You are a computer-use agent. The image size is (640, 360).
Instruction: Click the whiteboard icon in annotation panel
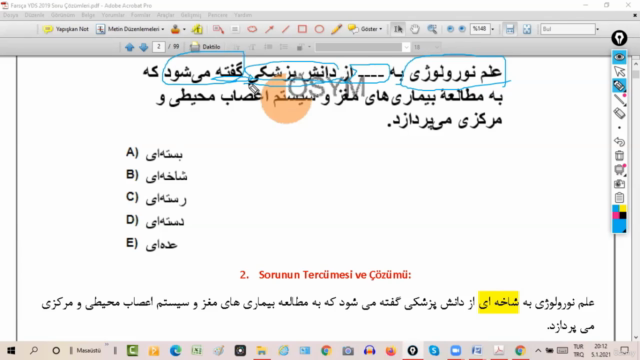pyautogui.click(x=620, y=170)
